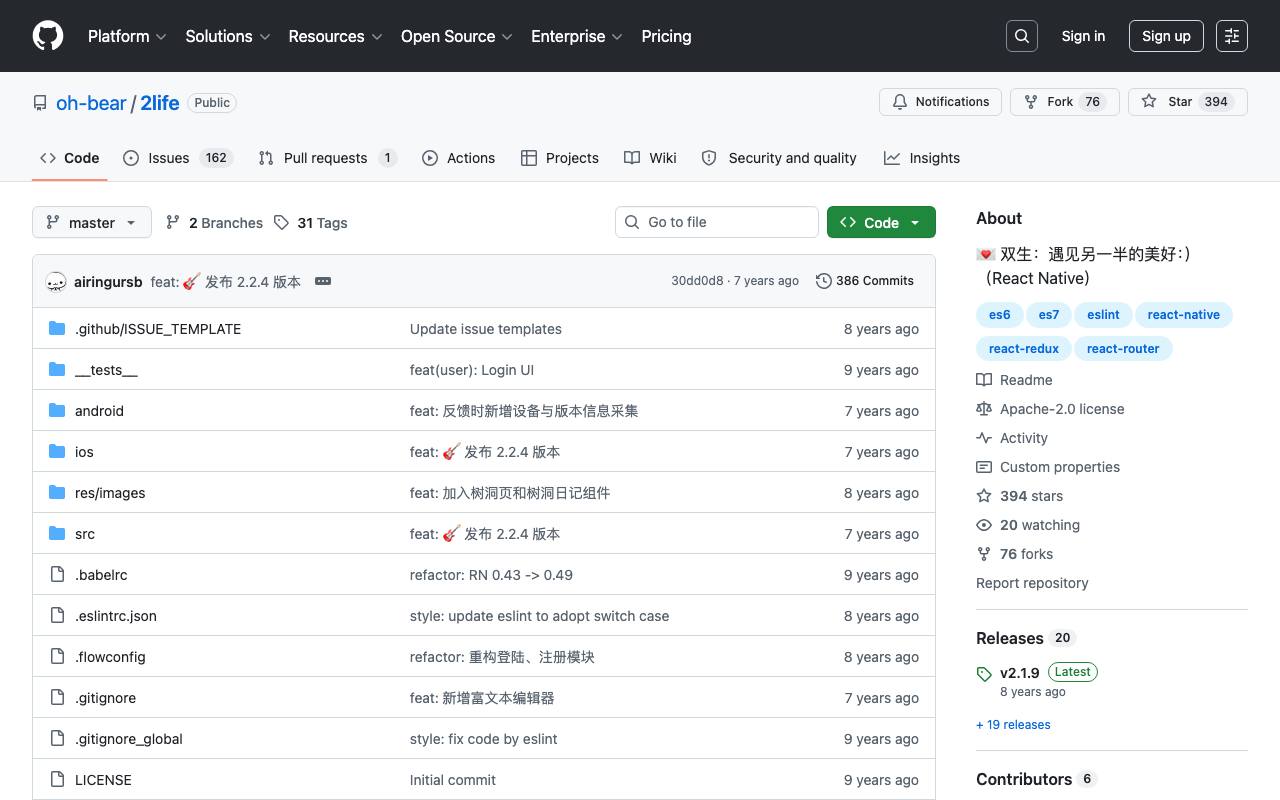Open the 2life repository name link

click(x=160, y=103)
